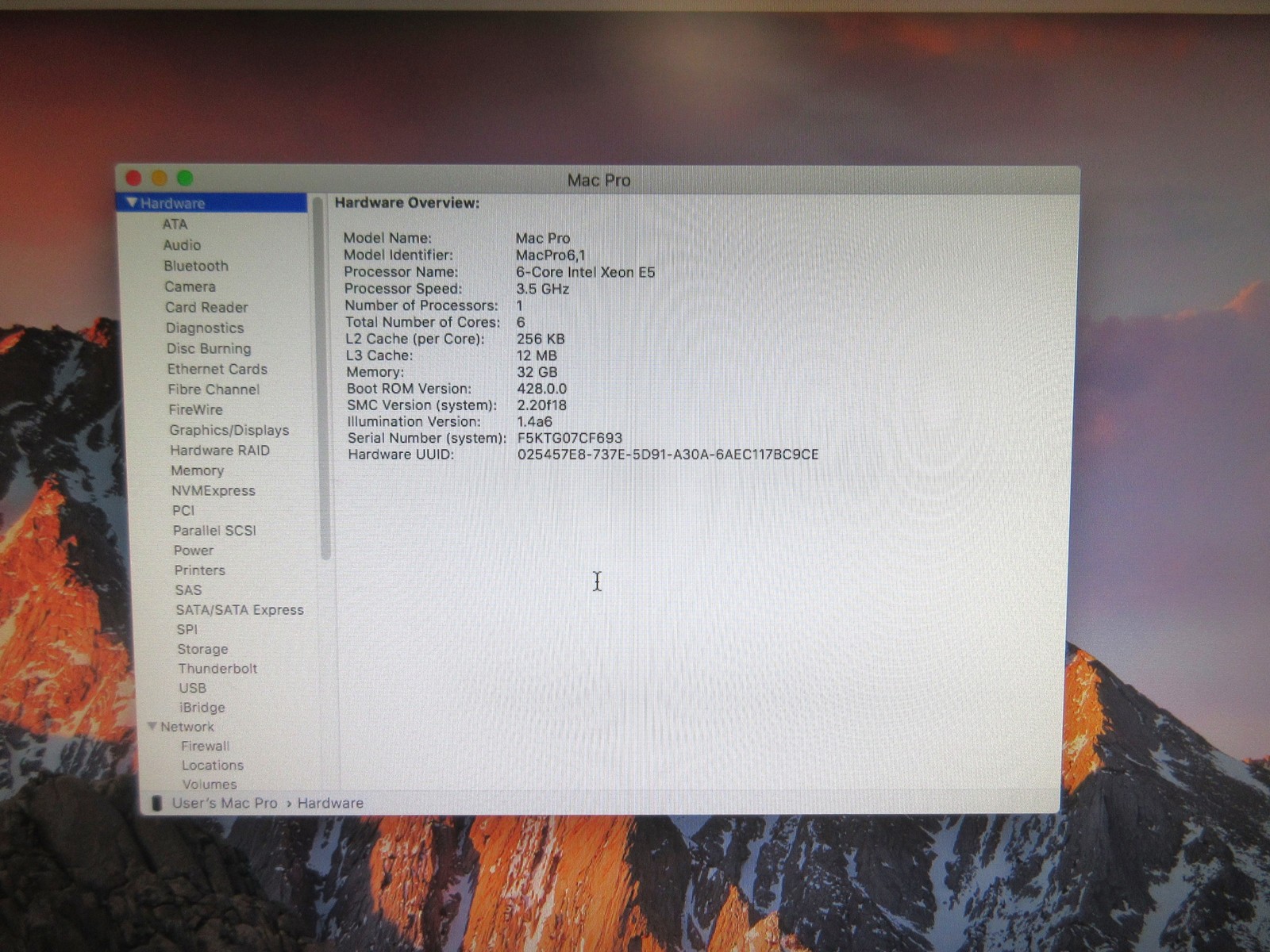The height and width of the screenshot is (952, 1270).
Task: Open the SAS section
Action: coord(188,590)
